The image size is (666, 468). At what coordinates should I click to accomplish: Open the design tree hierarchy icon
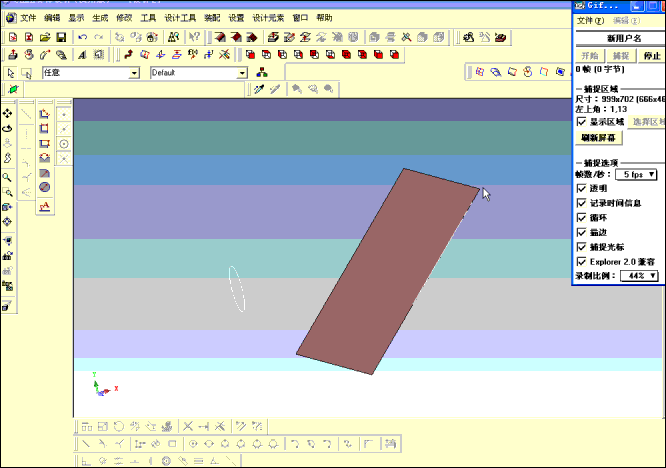coord(262,73)
